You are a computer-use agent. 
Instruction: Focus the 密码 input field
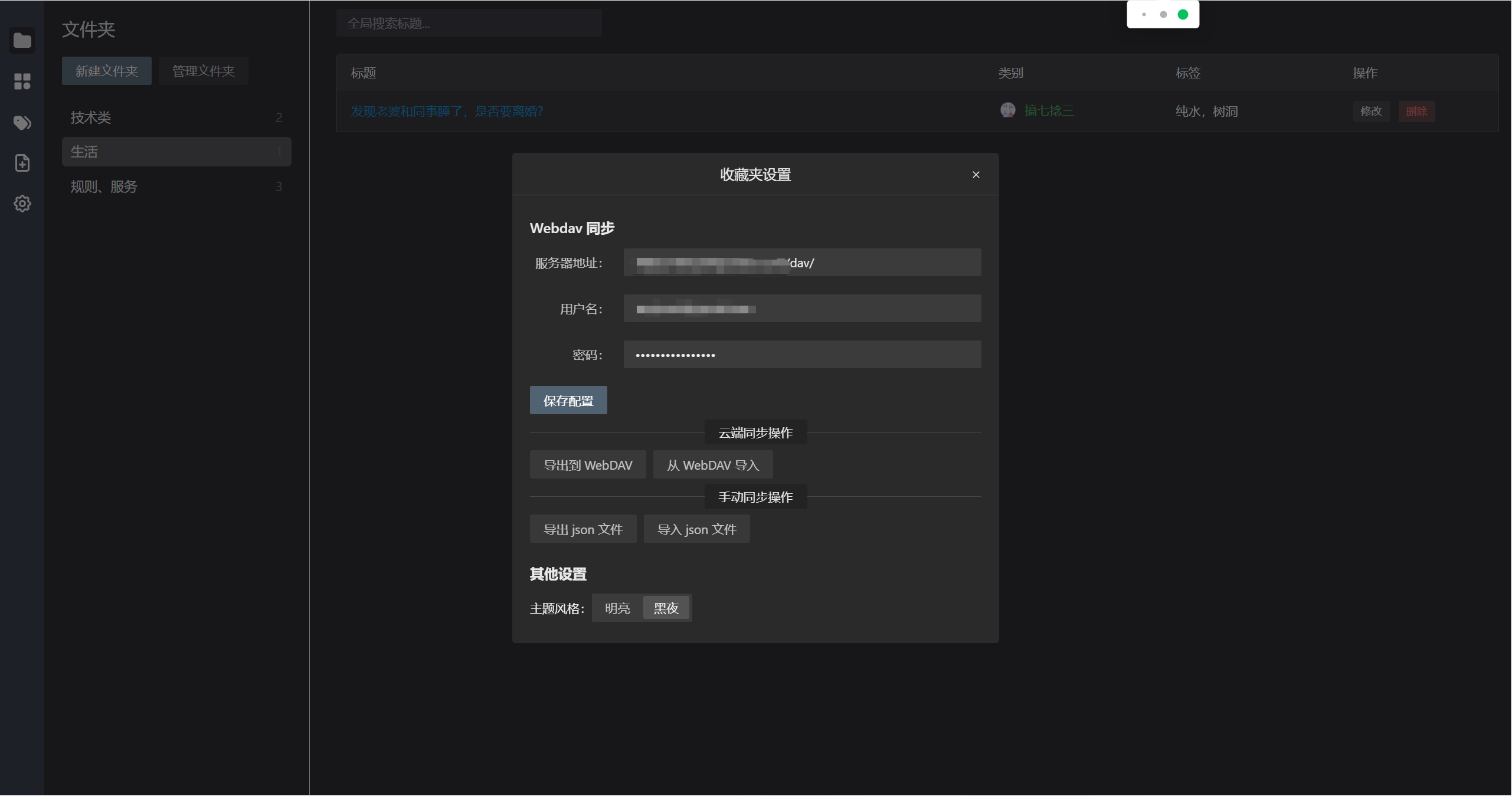point(802,355)
